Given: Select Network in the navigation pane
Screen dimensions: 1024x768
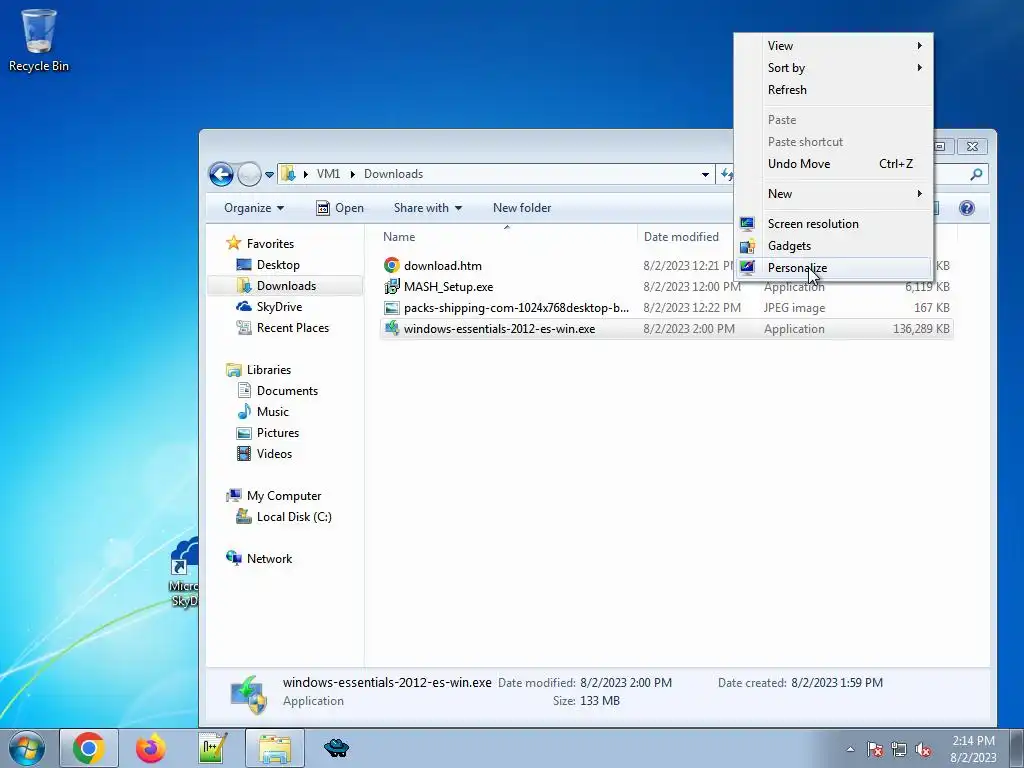Looking at the screenshot, I should point(259,558).
